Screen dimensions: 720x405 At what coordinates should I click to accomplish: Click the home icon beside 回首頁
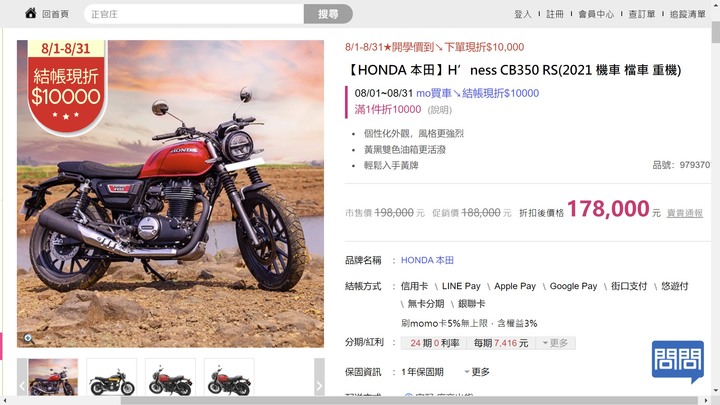(31, 13)
